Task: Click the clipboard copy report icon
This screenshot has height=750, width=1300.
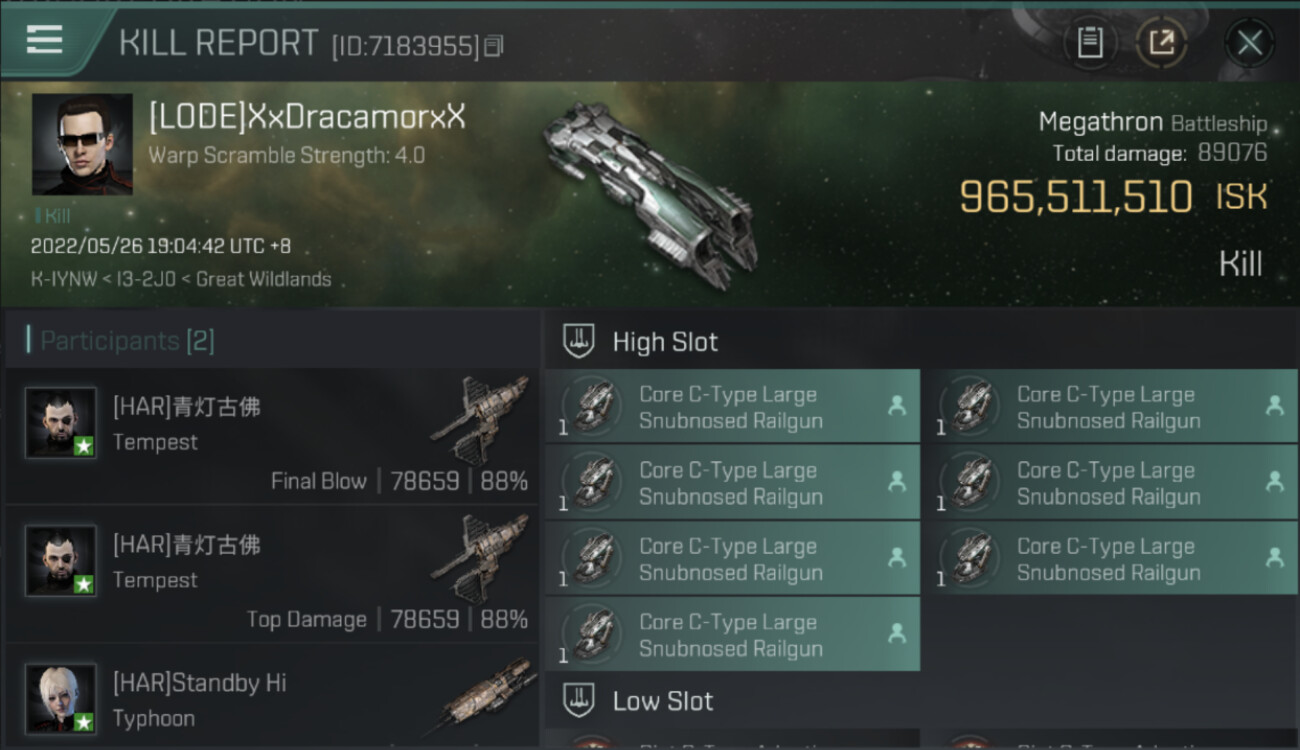Action: pyautogui.click(x=1090, y=43)
